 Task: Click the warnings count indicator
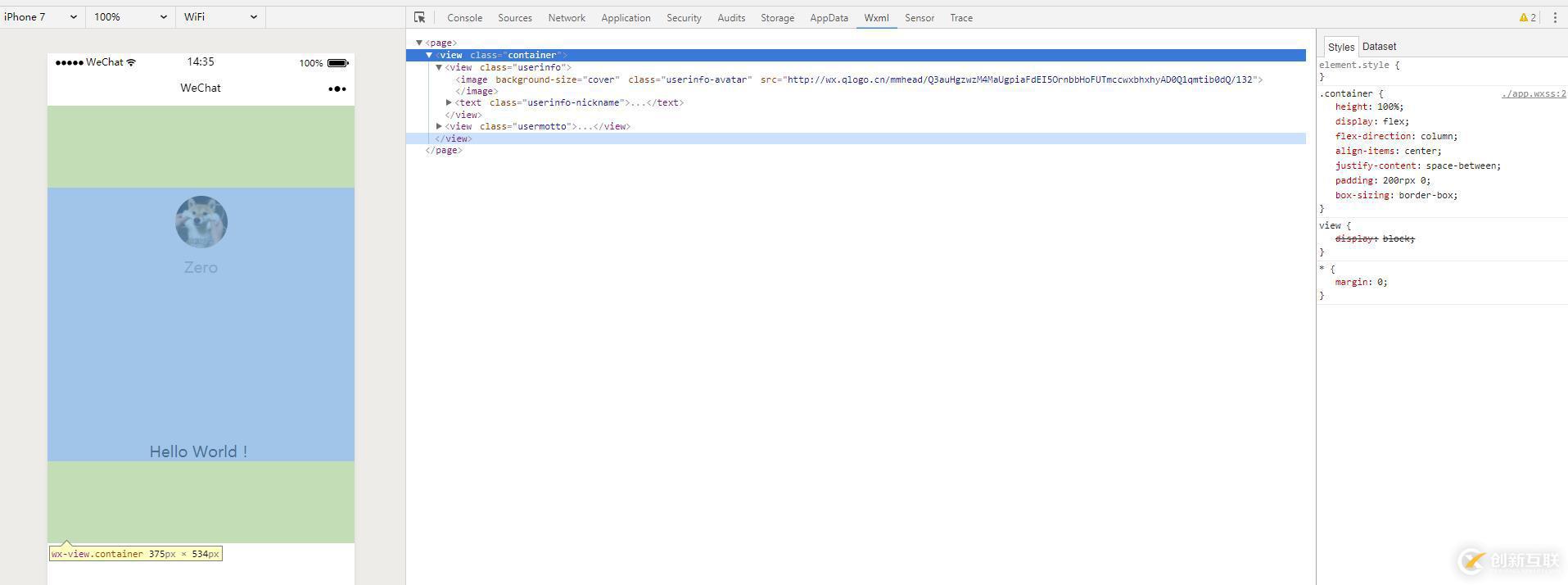tap(1528, 17)
